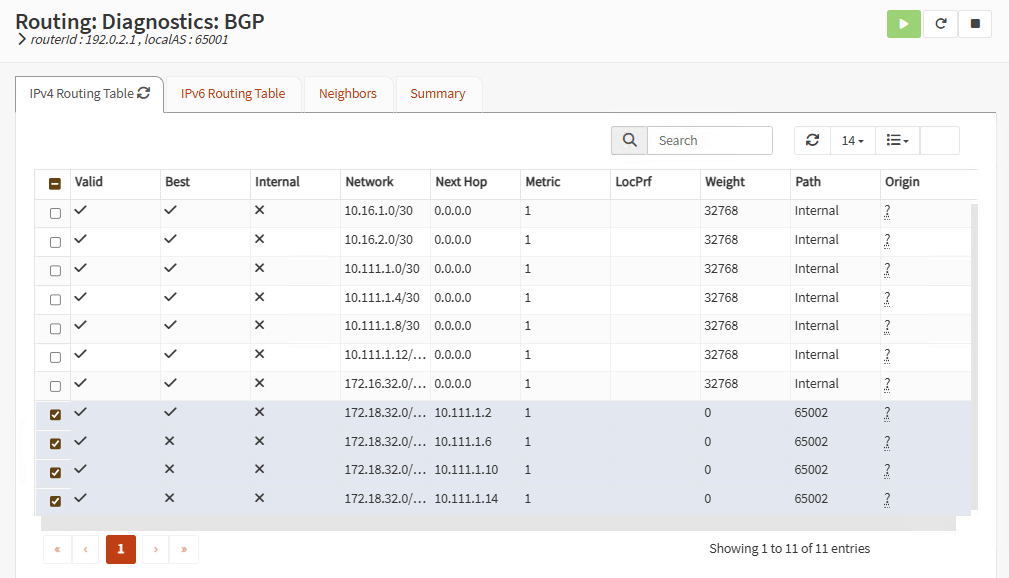Toggle the select-all header checkbox
This screenshot has height=578, width=1009.
pos(55,184)
